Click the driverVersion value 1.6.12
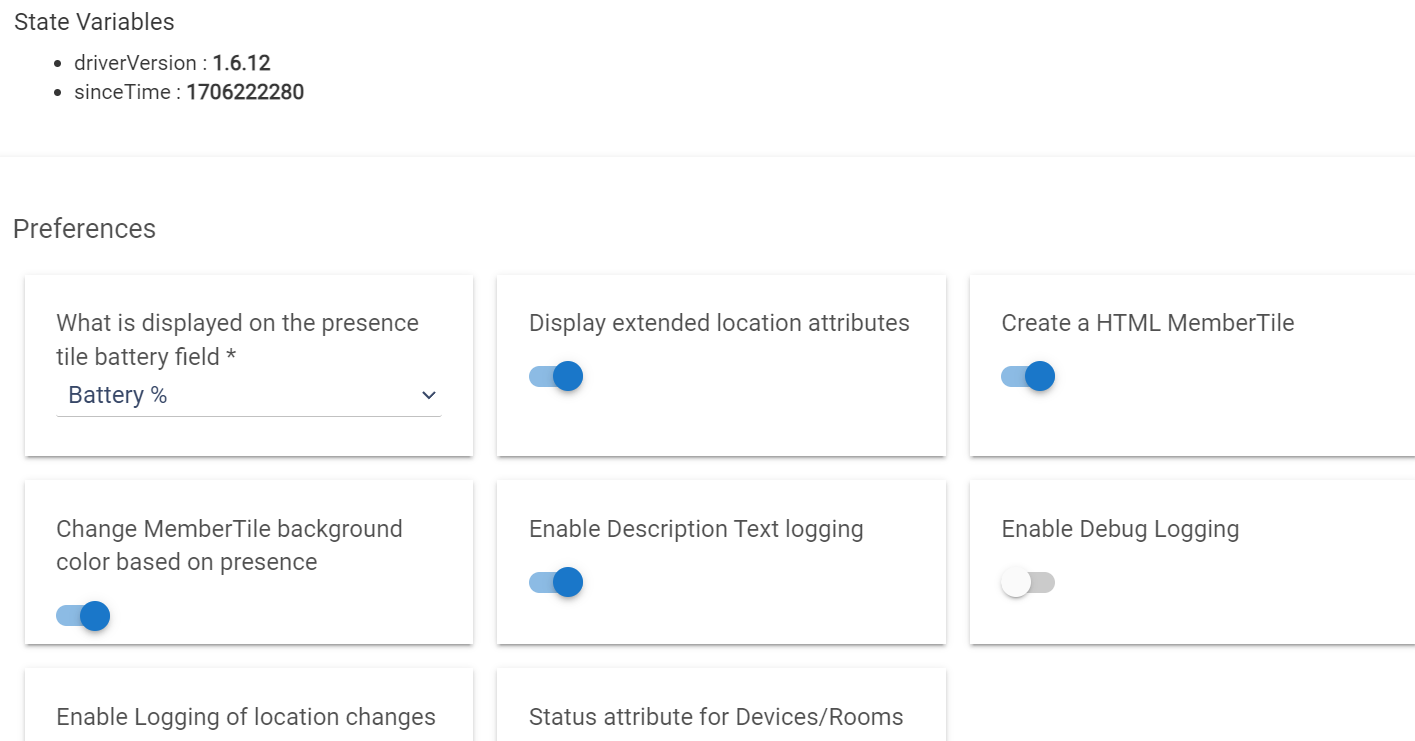This screenshot has width=1415, height=741. 241,63
